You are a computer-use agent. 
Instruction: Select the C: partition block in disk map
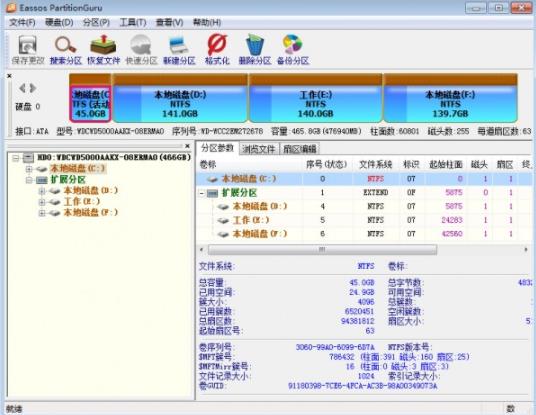click(90, 104)
